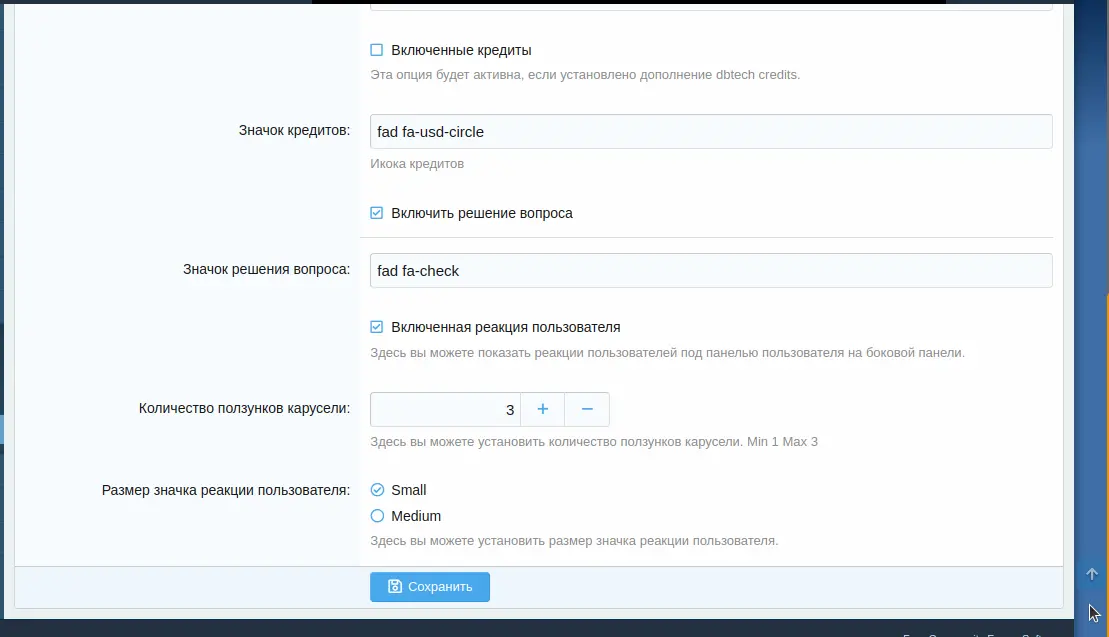Uncheck the Включить решение вопроса checkbox
This screenshot has width=1109, height=637.
[377, 213]
